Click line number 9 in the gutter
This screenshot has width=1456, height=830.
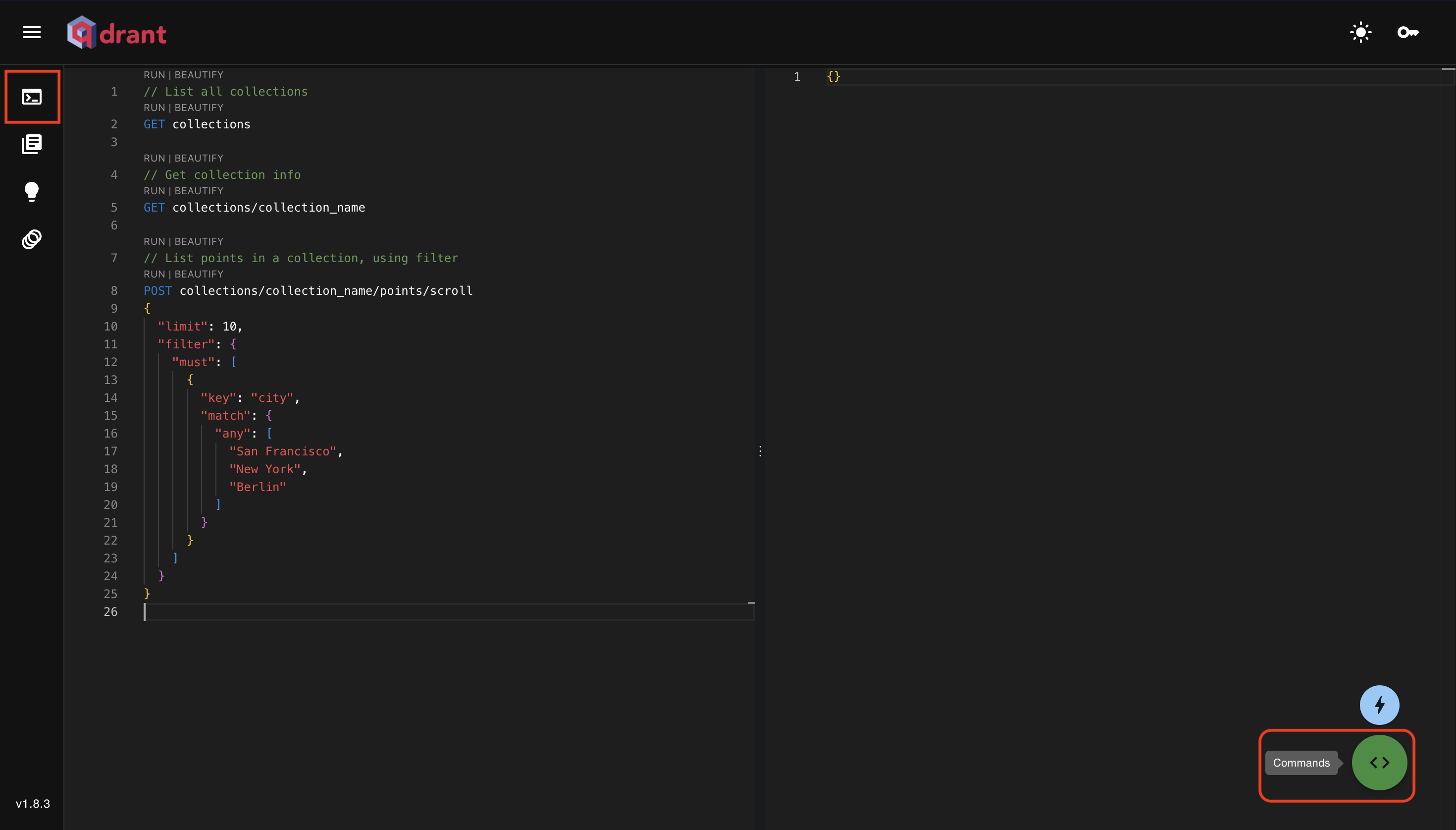click(x=114, y=308)
